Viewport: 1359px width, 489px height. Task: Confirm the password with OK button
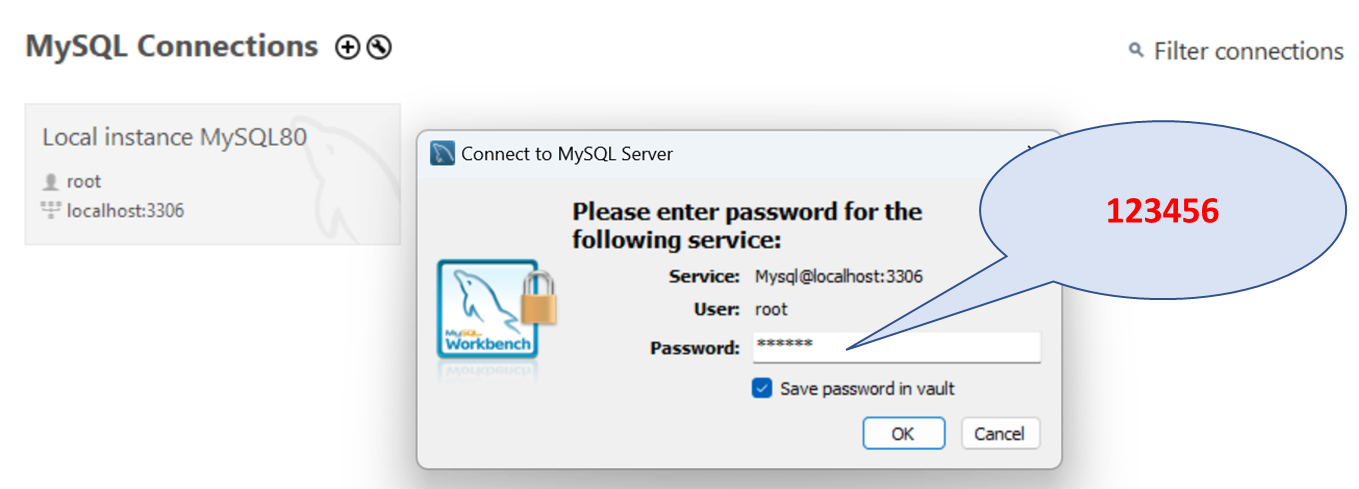coord(903,433)
